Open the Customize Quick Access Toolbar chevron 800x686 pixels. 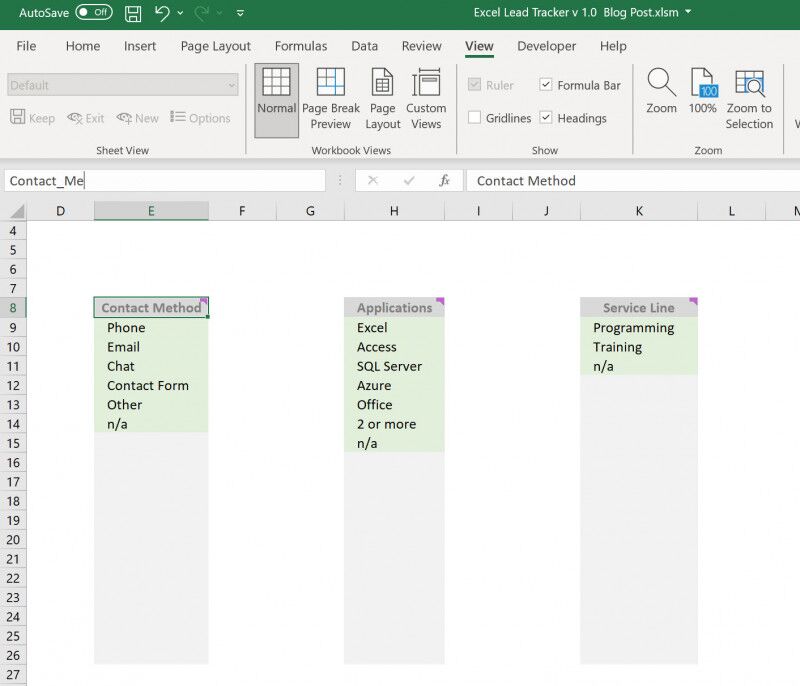click(x=239, y=13)
